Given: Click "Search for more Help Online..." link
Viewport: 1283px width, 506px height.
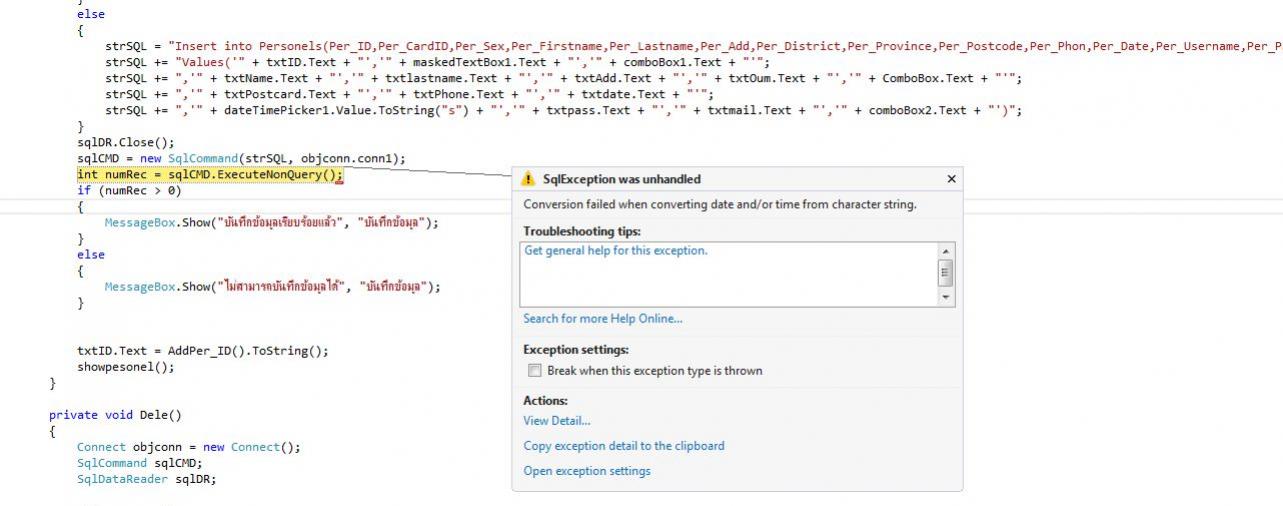Looking at the screenshot, I should coord(602,319).
